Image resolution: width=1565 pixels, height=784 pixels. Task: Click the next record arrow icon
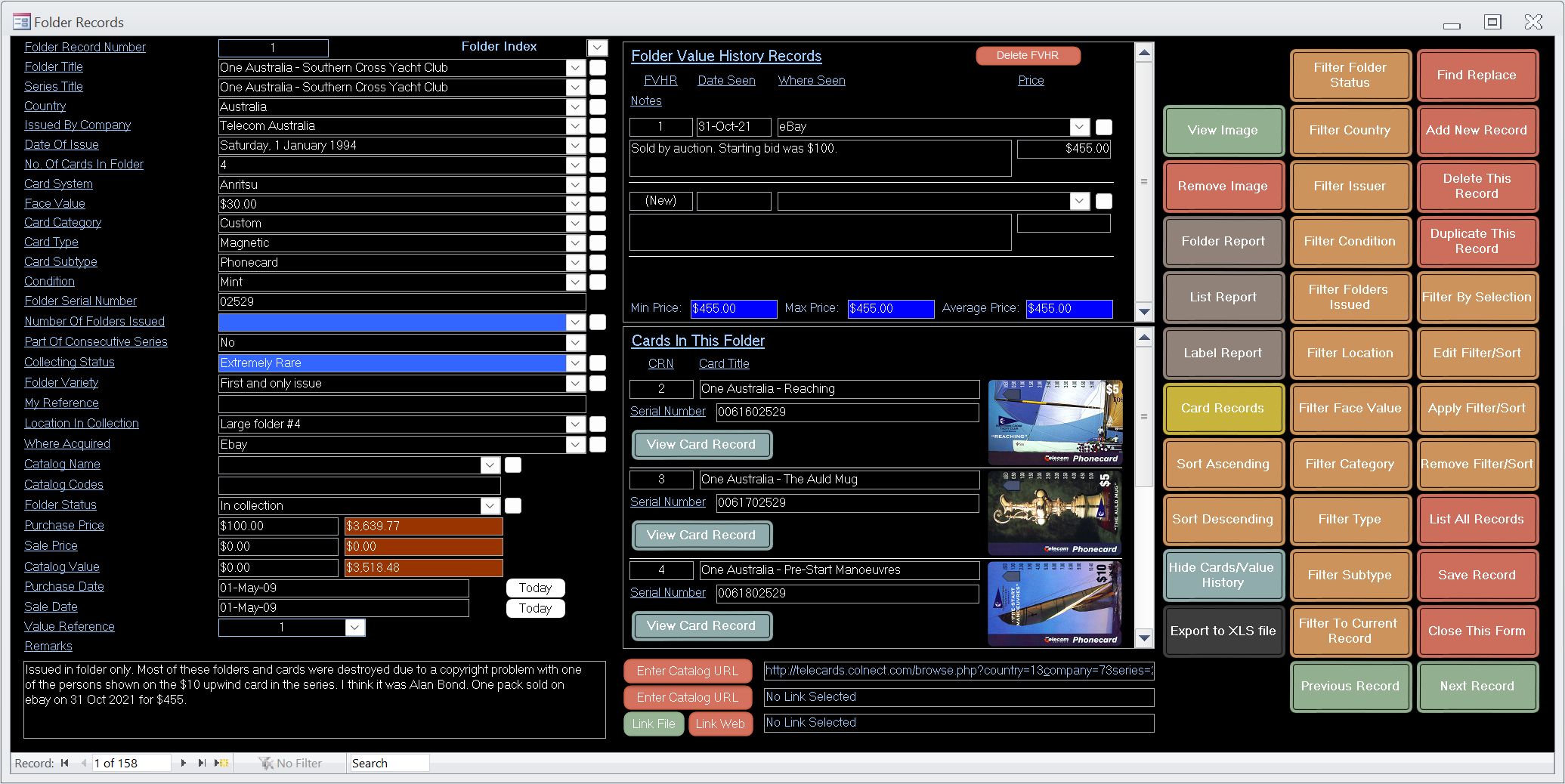(184, 763)
